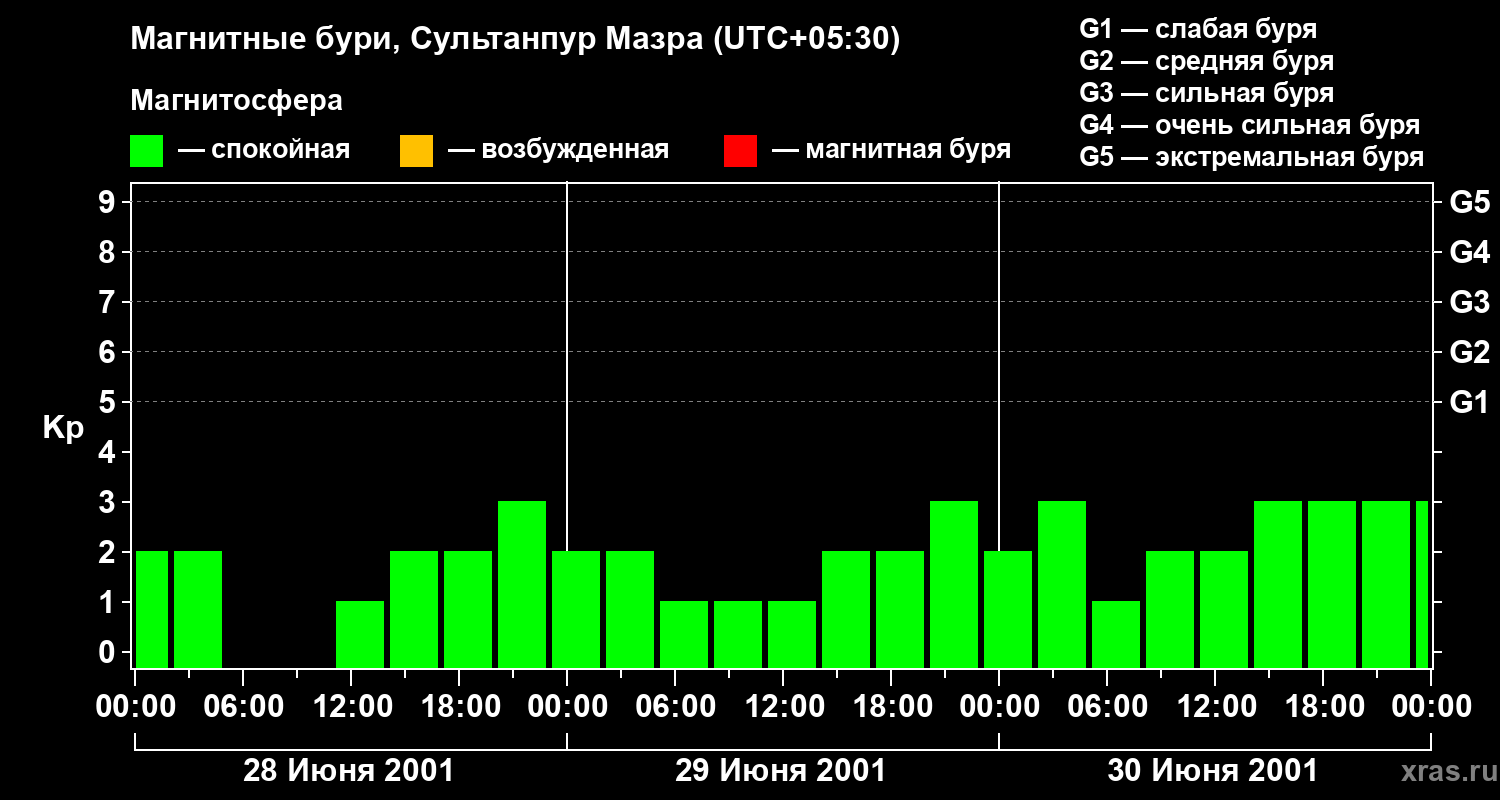Select the 'G3 — сильная буря' legend line
The image size is (1500, 800).
point(1207,93)
